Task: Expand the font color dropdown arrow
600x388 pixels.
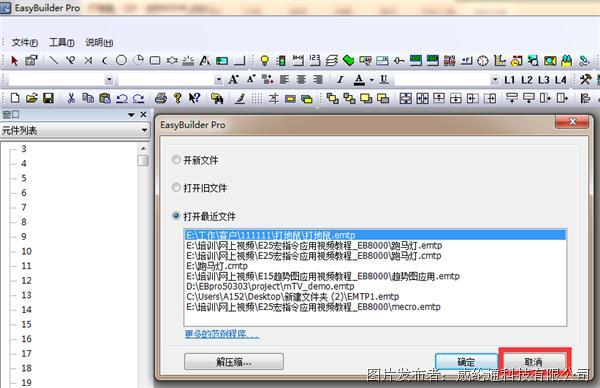Action: tap(372, 80)
